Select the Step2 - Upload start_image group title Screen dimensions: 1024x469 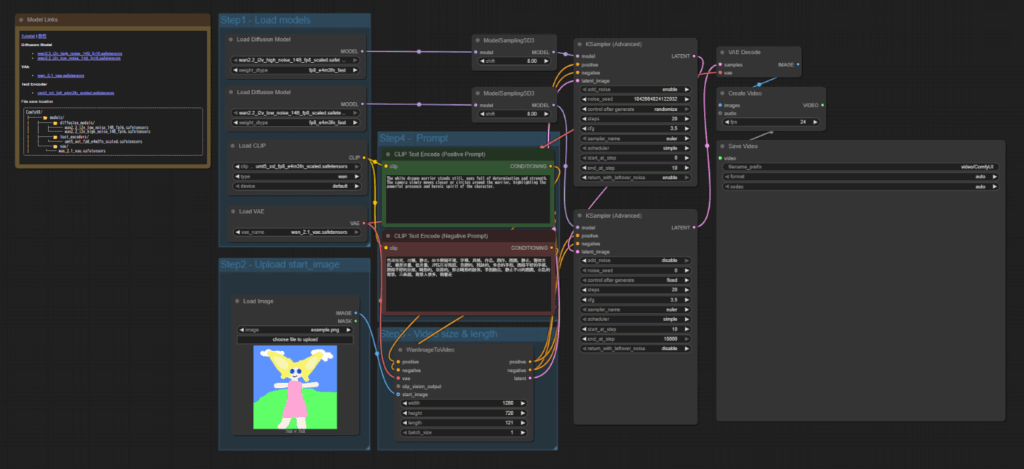(280, 265)
